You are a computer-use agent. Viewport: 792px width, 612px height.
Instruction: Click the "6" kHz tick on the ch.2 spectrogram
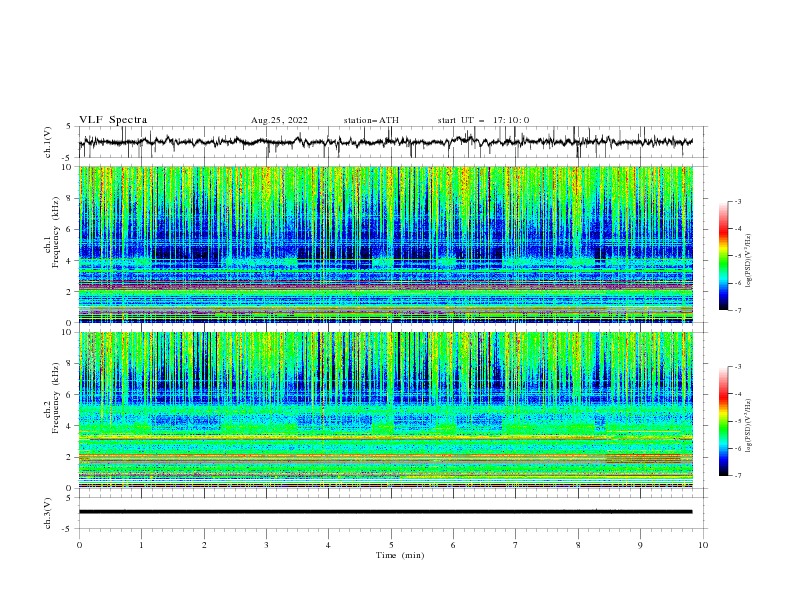[71, 395]
